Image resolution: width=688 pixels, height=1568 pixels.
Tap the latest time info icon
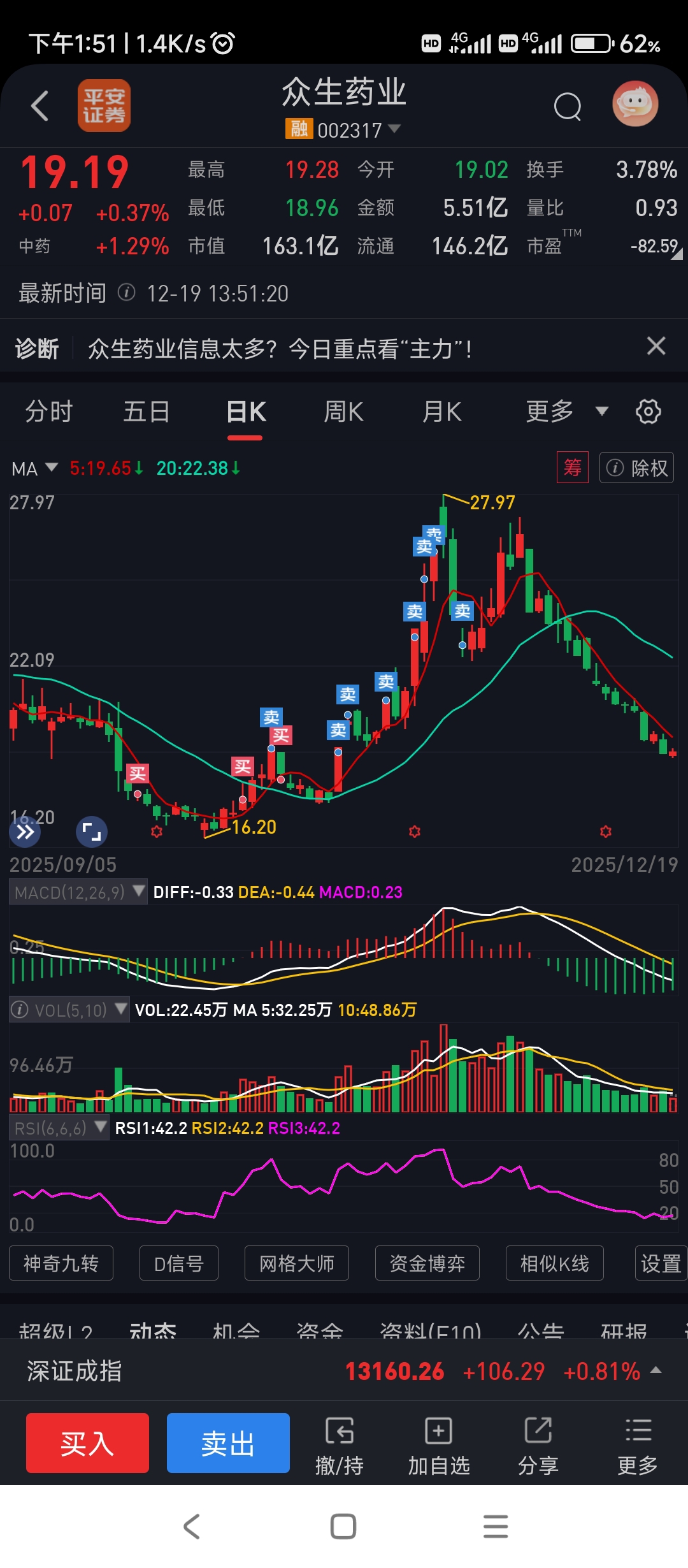(x=127, y=293)
